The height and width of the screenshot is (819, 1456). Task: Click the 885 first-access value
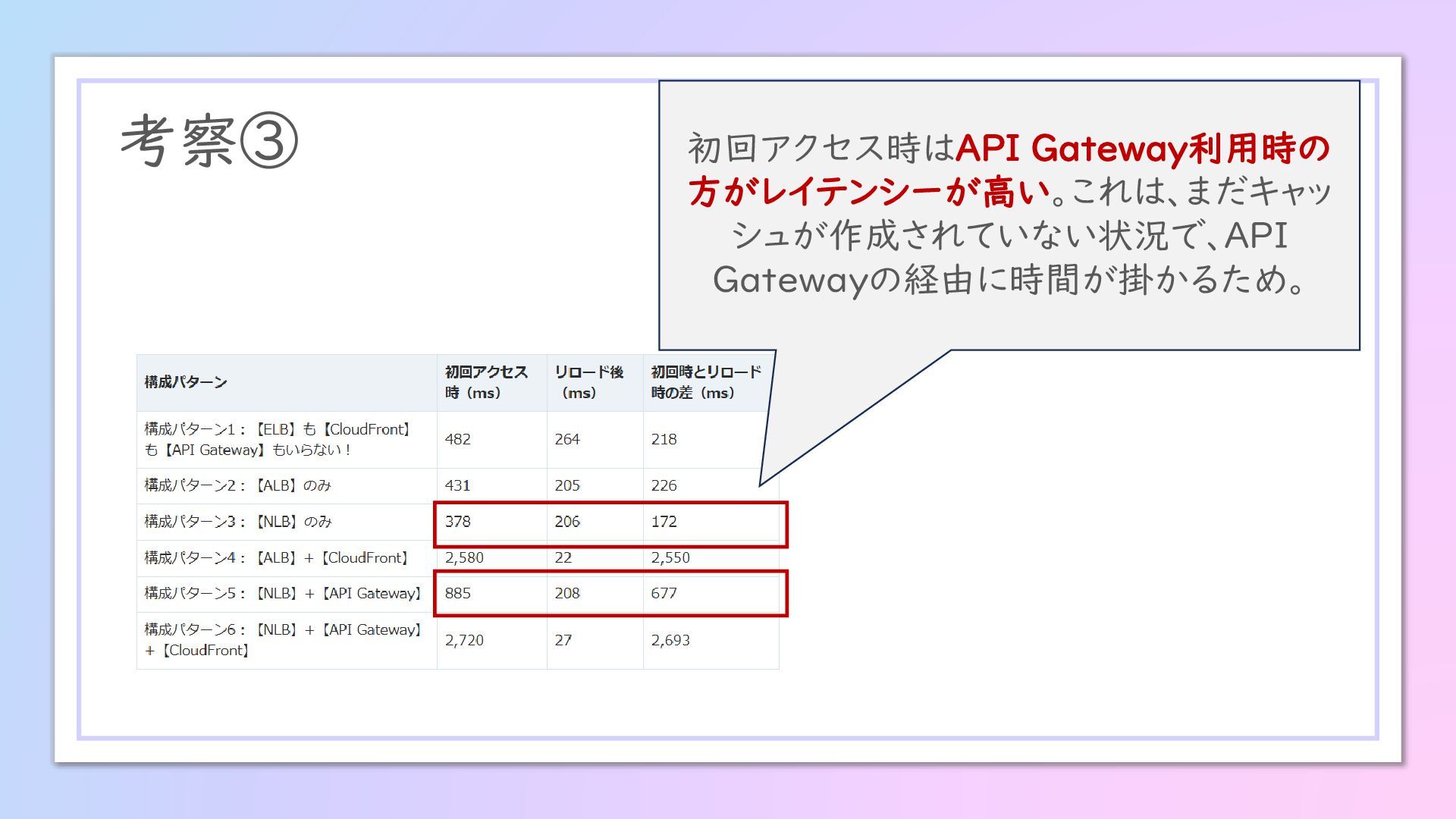[458, 594]
